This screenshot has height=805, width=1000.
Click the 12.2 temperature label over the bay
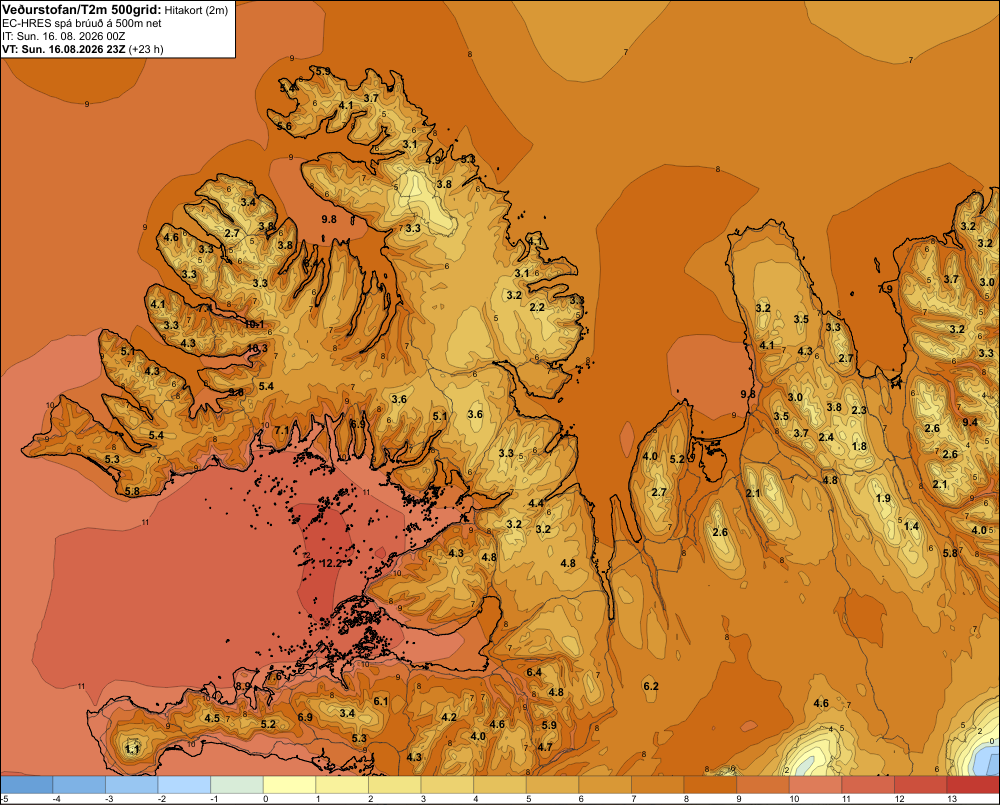click(331, 564)
